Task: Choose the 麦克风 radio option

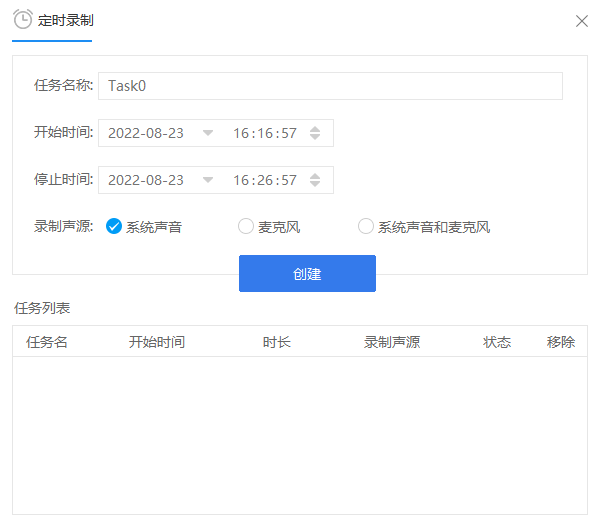Action: click(x=246, y=227)
